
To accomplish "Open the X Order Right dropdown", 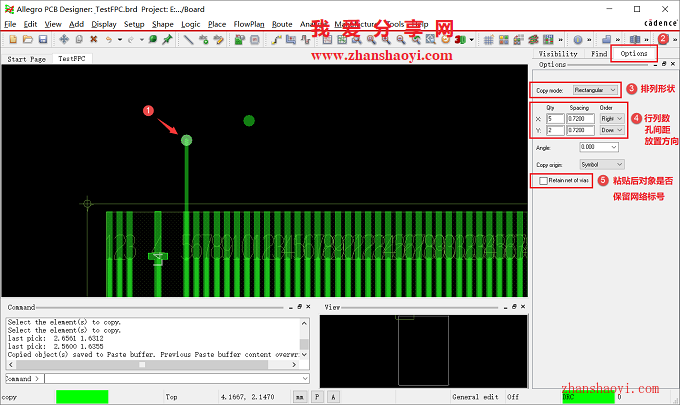I will tap(612, 118).
